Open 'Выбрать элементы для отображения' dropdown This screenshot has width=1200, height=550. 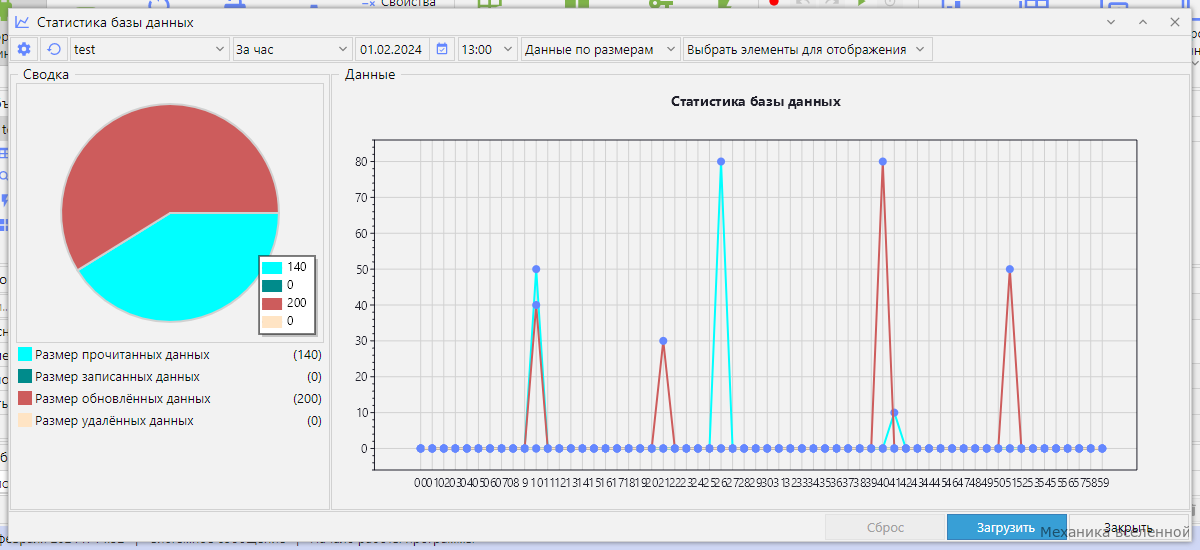807,49
